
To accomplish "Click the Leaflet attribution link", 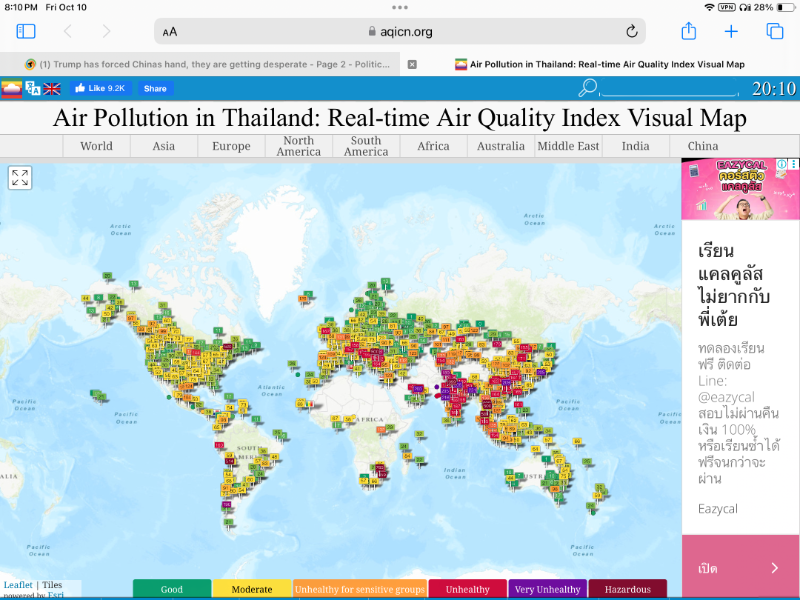I will 17,584.
